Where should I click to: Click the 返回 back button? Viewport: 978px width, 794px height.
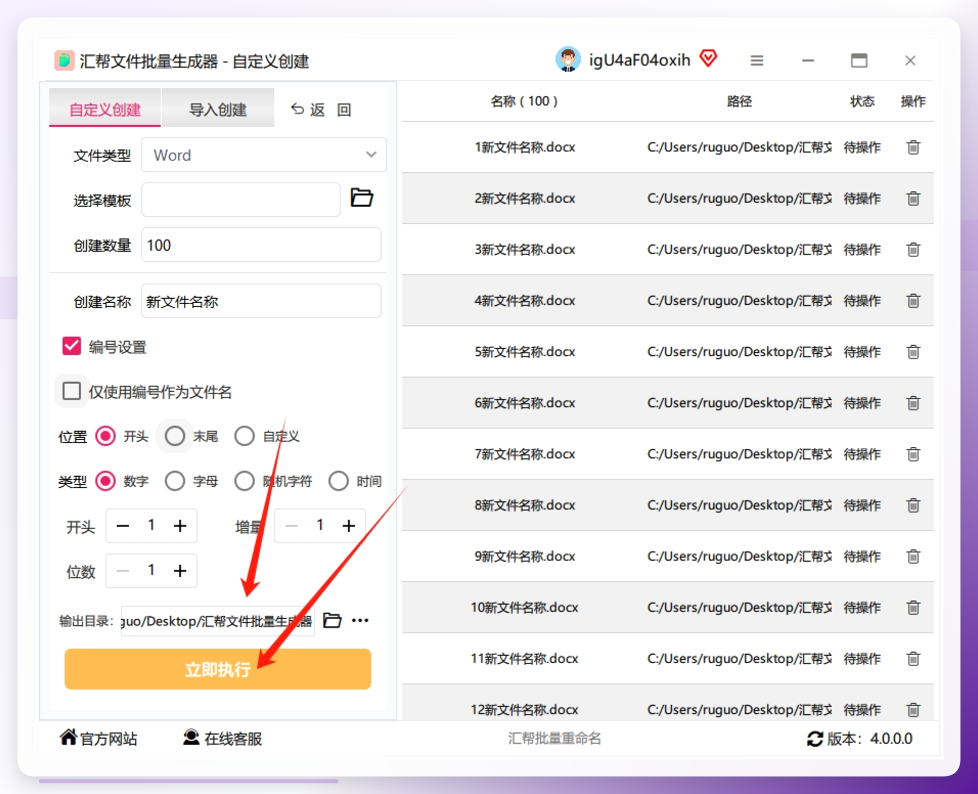pos(321,109)
